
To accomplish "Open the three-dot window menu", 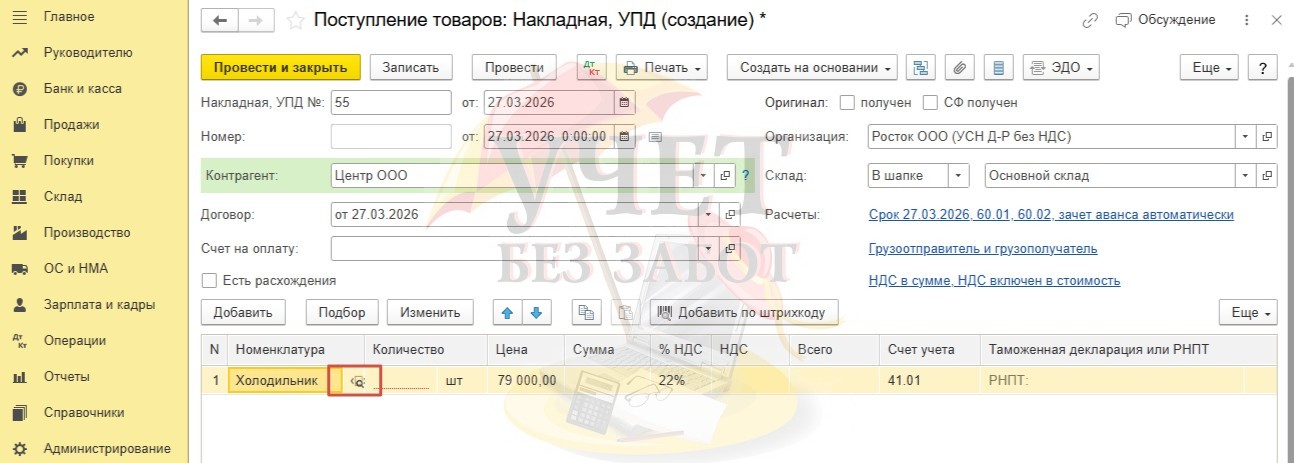I will (x=1246, y=20).
